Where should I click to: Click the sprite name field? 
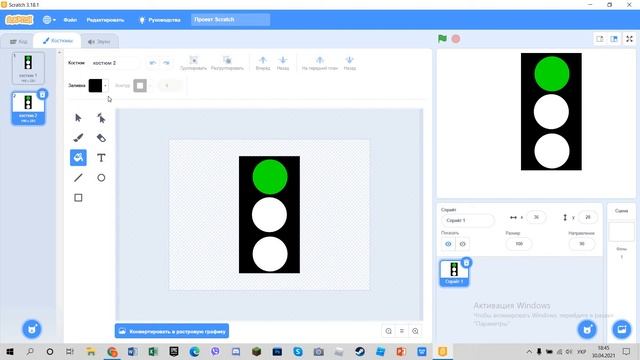pyautogui.click(x=468, y=220)
